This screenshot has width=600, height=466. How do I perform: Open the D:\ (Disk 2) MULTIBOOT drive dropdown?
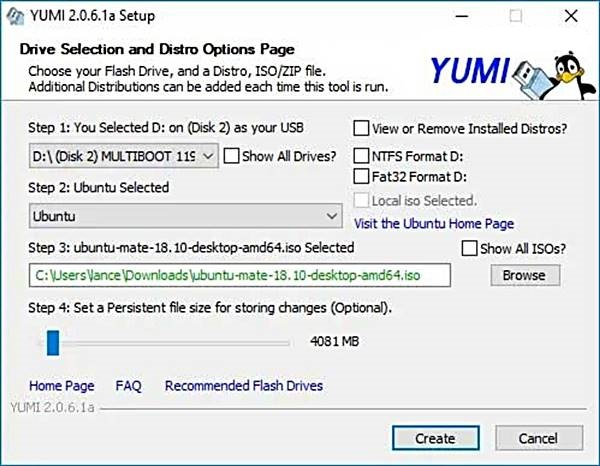(124, 156)
